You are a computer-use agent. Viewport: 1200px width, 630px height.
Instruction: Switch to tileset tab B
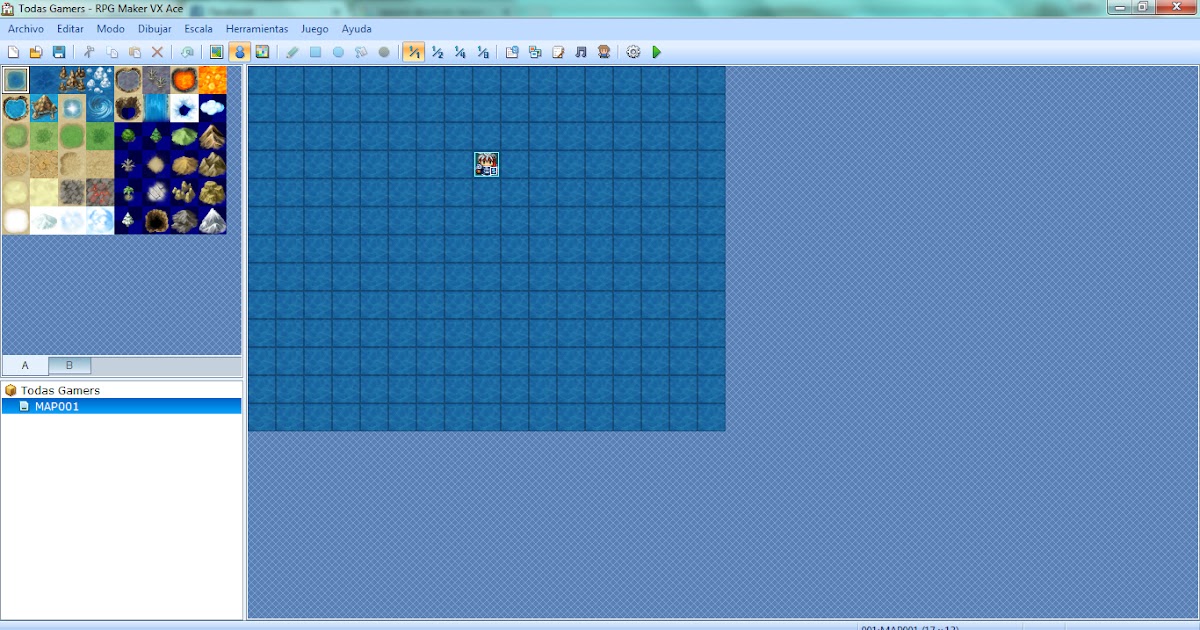(69, 366)
